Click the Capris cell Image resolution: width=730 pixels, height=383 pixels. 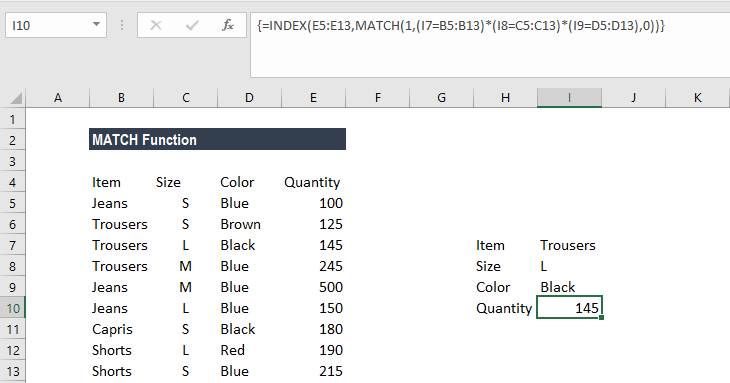tap(112, 329)
